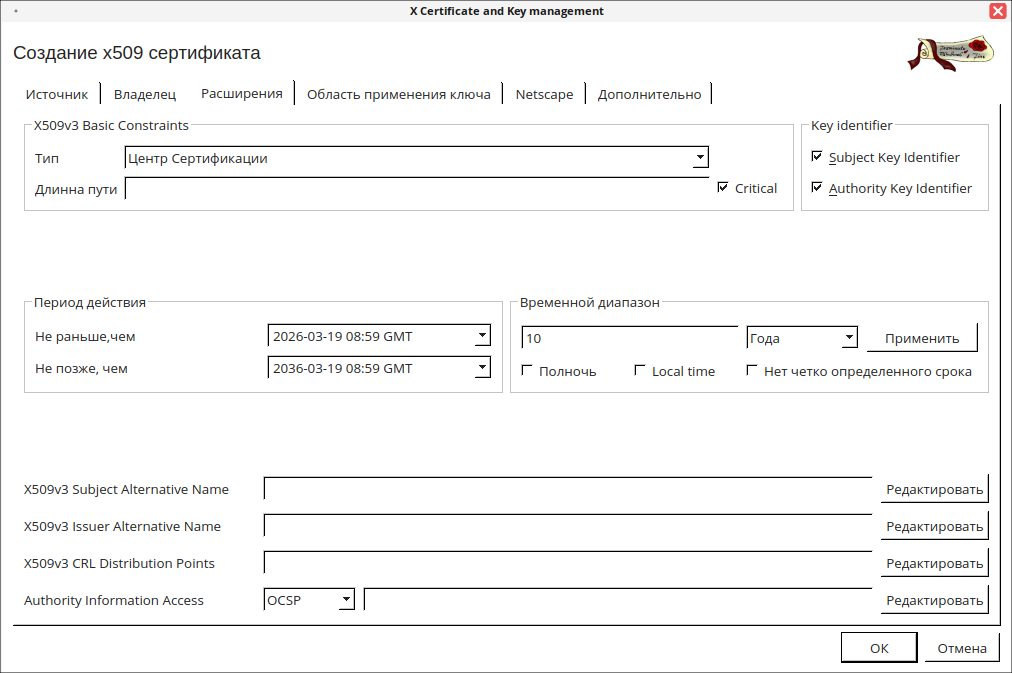Click OK to confirm certificate

pyautogui.click(x=878, y=648)
